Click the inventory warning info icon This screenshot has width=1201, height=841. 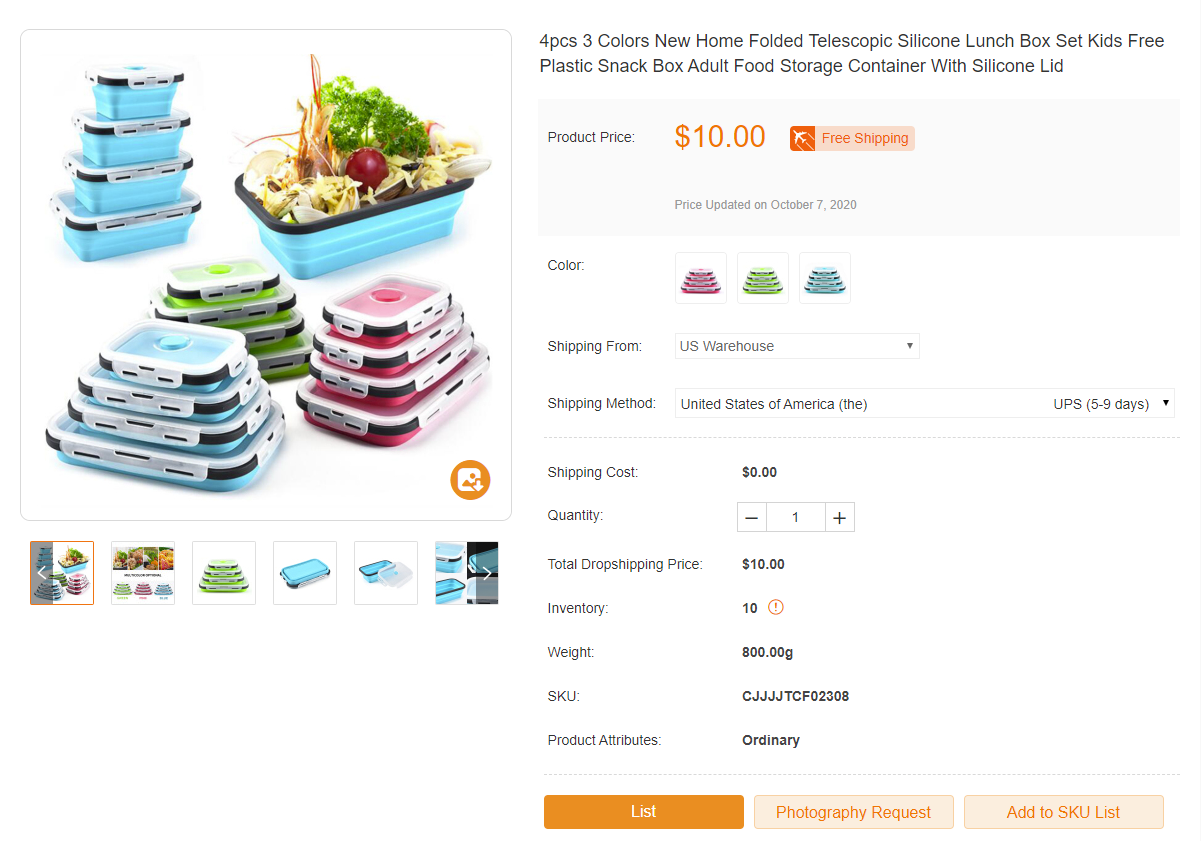(x=776, y=607)
